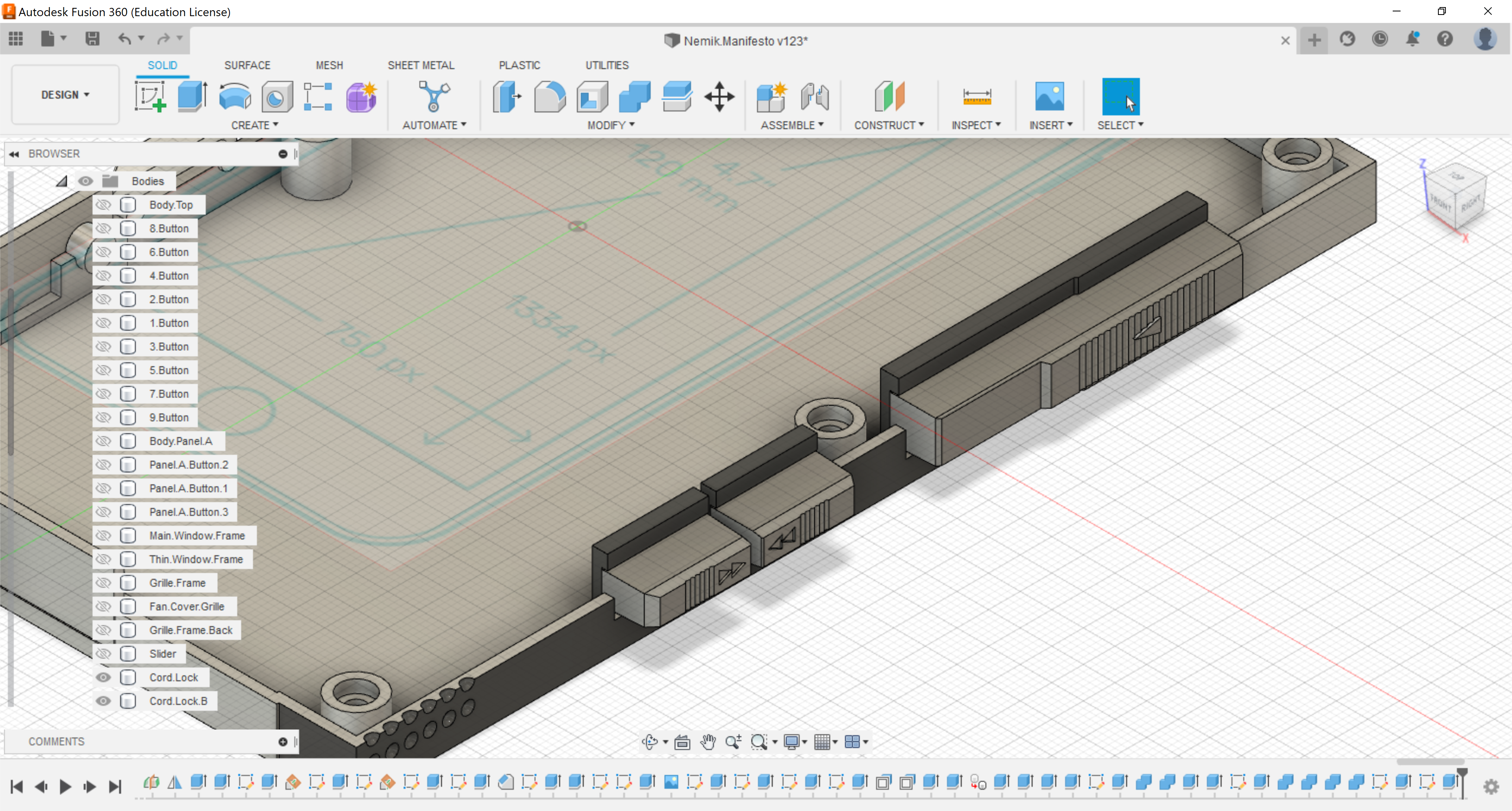Viewport: 1512px width, 811px height.
Task: Show the Fan.Cover.Grille body
Action: [x=103, y=607]
